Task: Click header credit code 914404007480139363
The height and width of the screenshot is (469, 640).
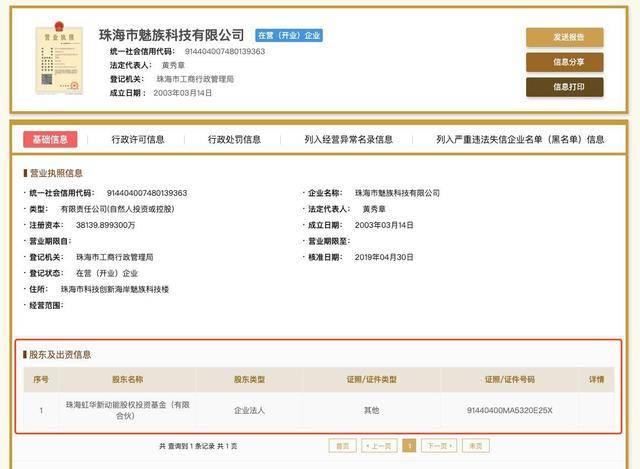Action: click(225, 51)
